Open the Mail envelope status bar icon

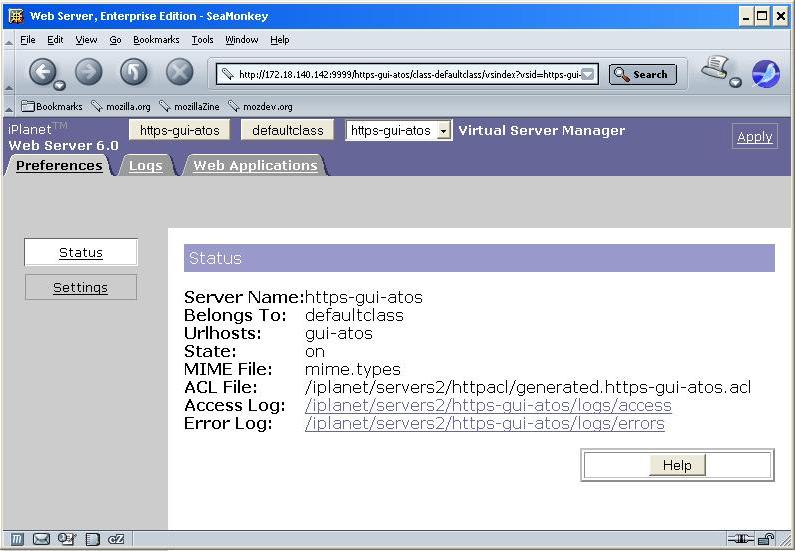pyautogui.click(x=41, y=539)
